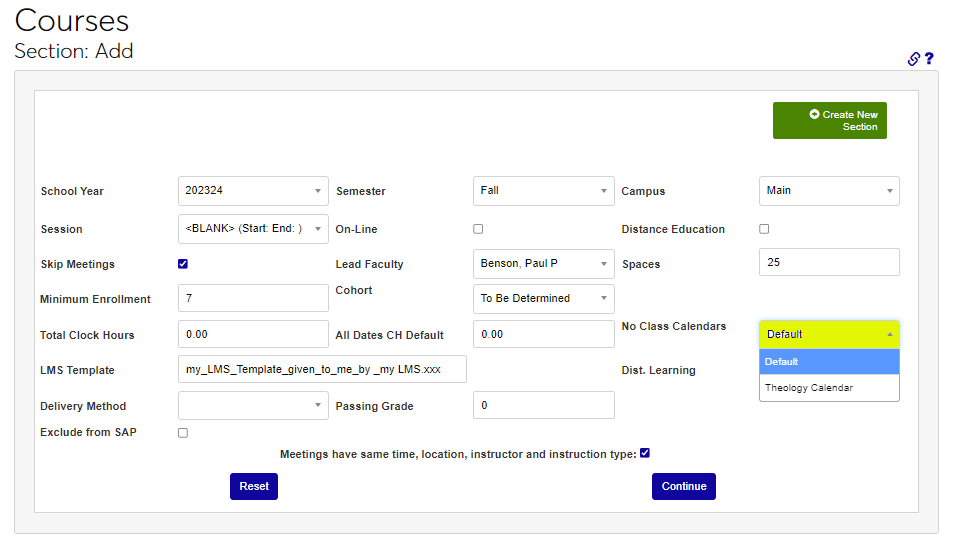Screen dimensions: 954x551
Task: Open help via question mark icon
Action: [929, 59]
